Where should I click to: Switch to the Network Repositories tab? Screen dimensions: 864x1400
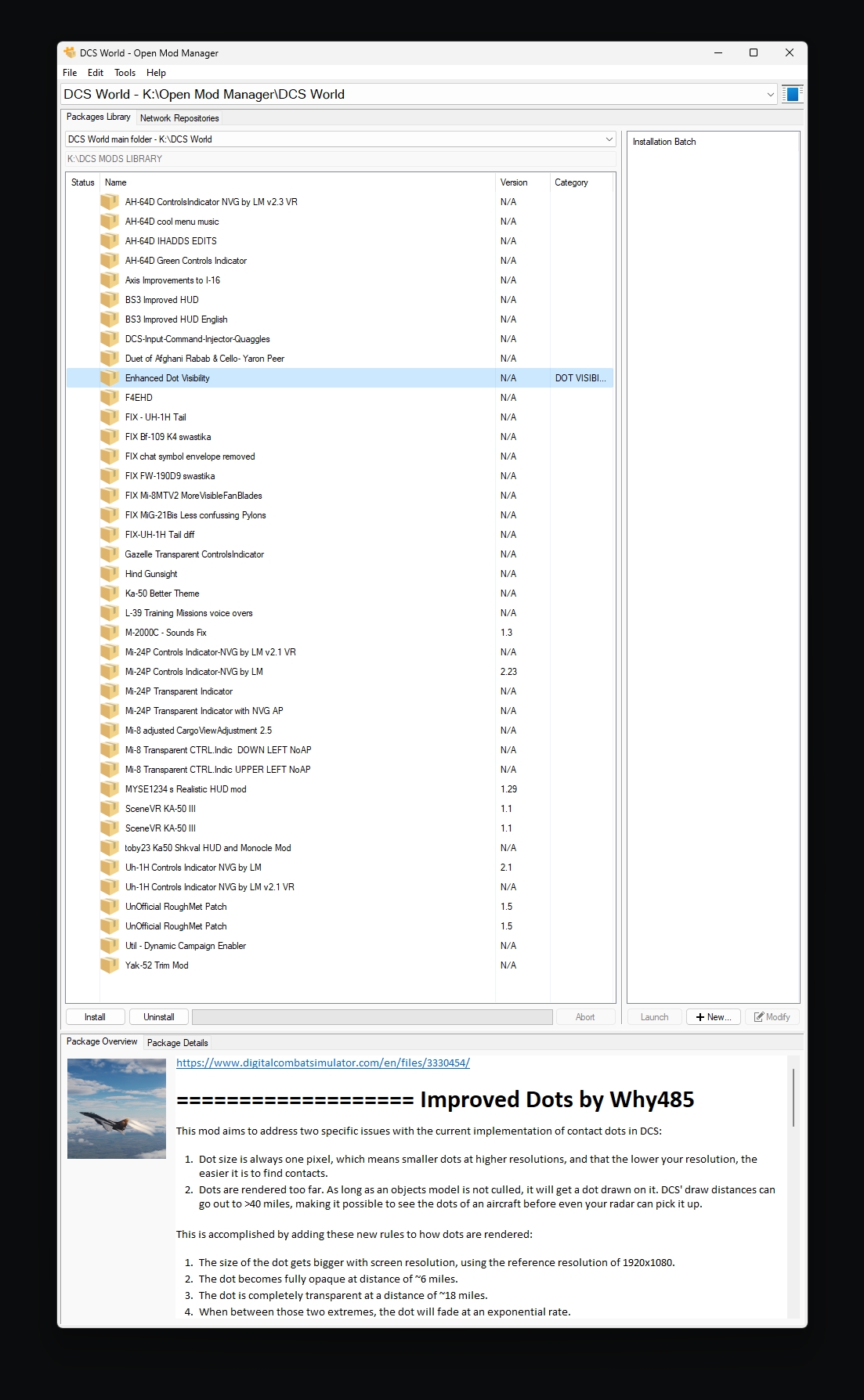[179, 117]
